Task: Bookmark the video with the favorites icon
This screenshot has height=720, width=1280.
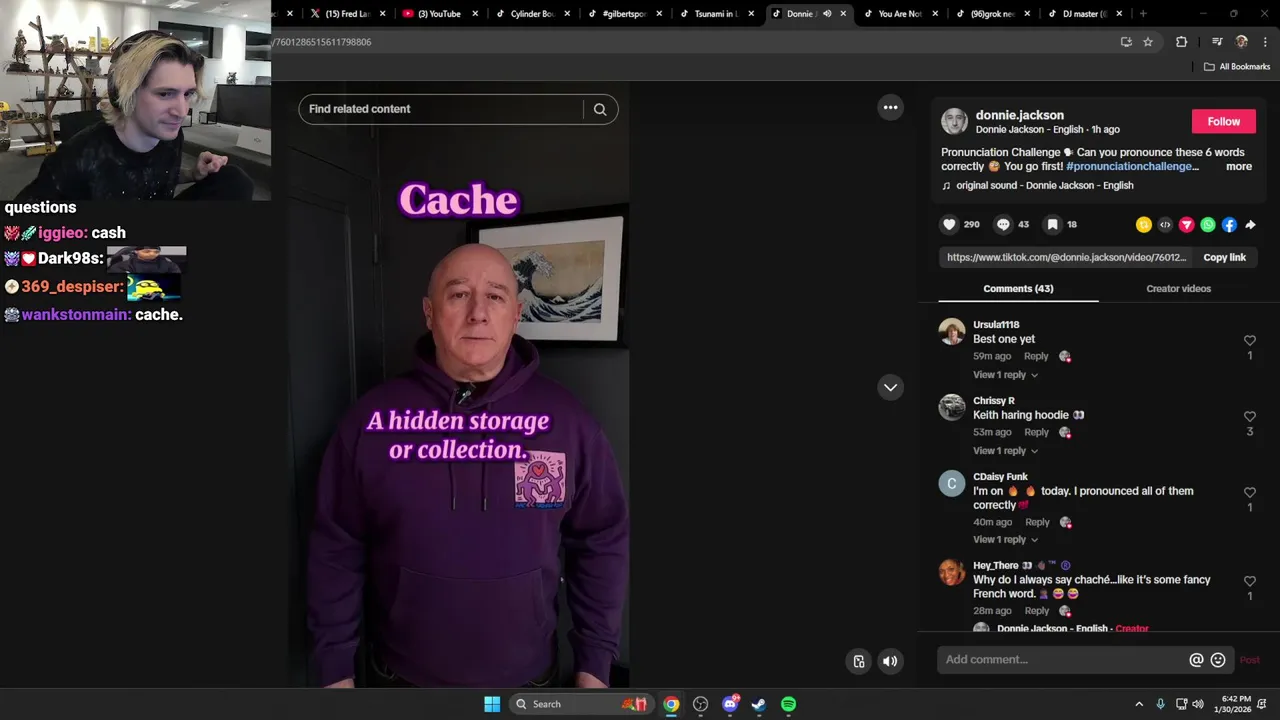Action: tap(1052, 225)
